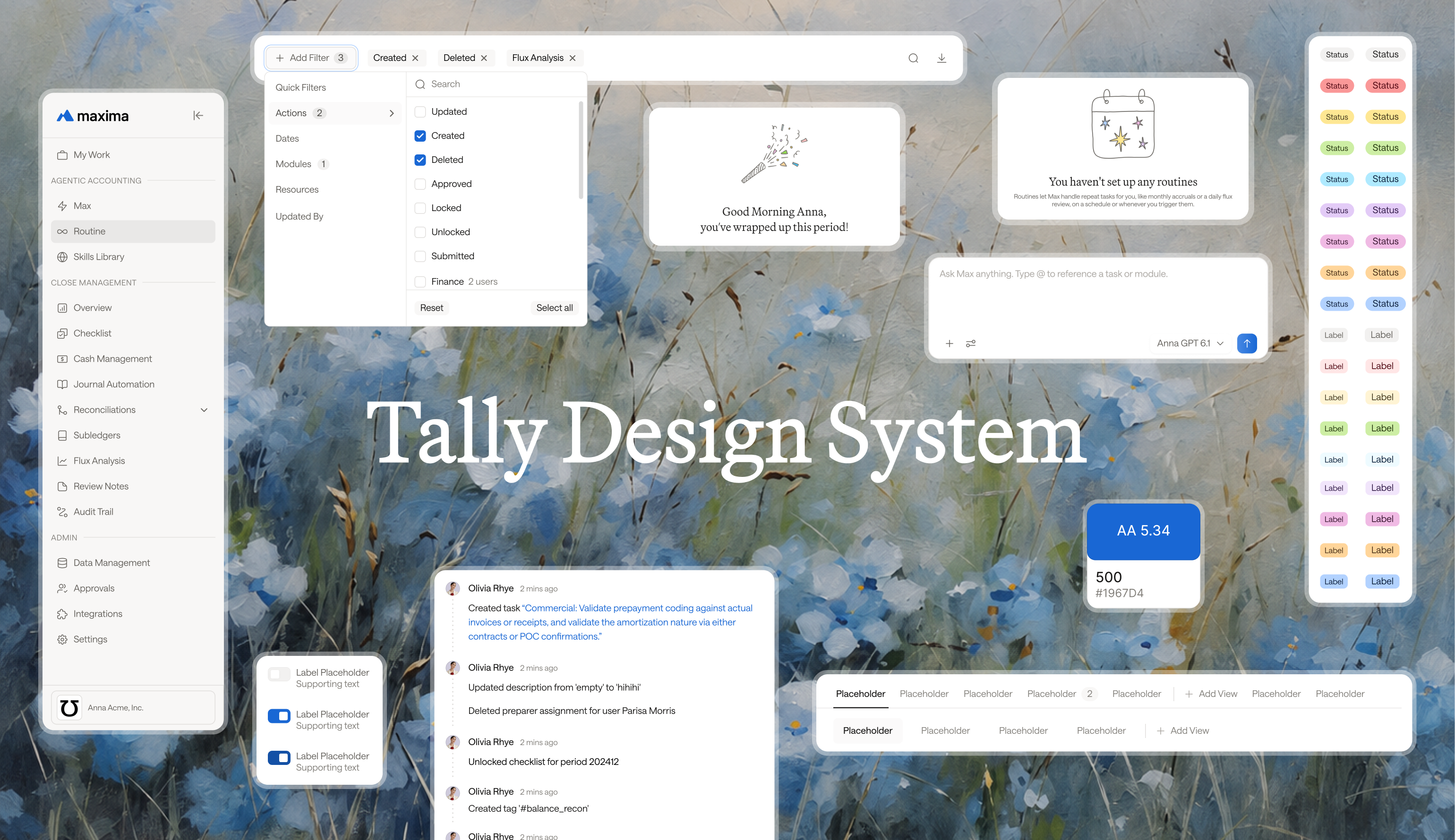Open the Commercial prepayment task link

pos(610,622)
